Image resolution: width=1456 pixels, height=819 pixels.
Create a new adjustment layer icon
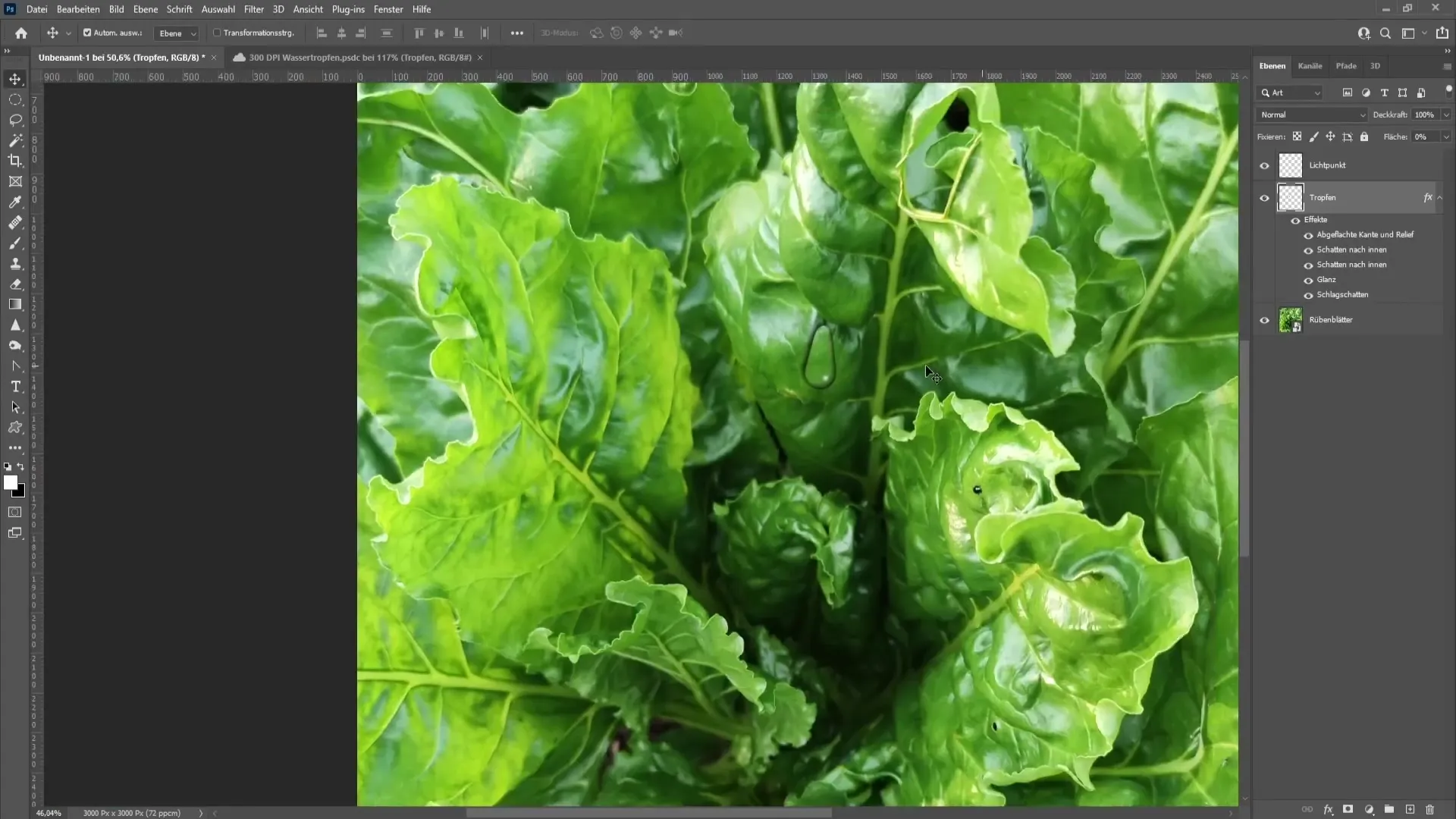[x=1369, y=809]
